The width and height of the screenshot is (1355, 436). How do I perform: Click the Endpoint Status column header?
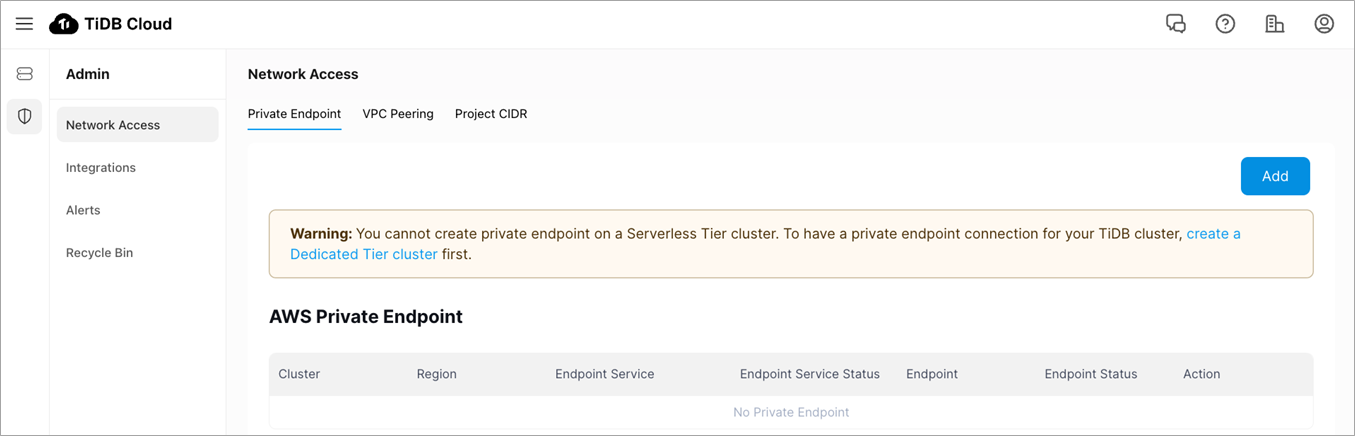coord(1090,374)
